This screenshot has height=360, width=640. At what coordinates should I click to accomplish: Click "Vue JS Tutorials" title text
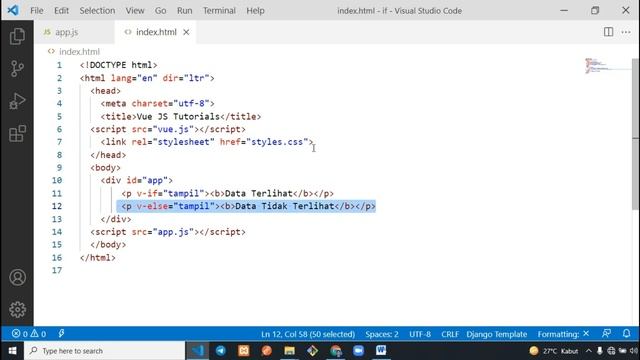click(178, 117)
